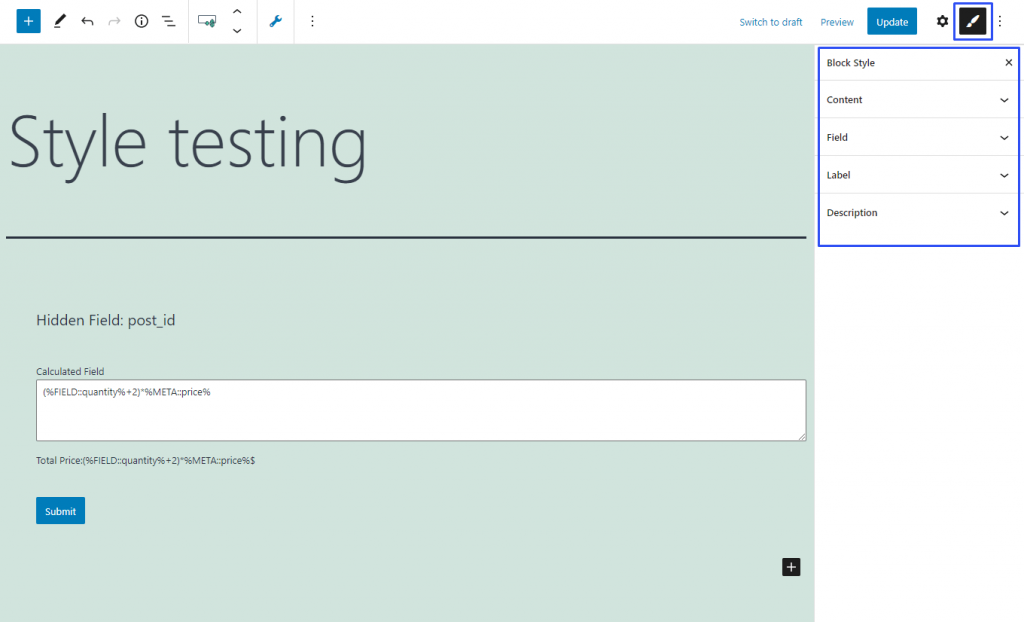Click the Update button
The height and width of the screenshot is (622, 1024).
(892, 22)
